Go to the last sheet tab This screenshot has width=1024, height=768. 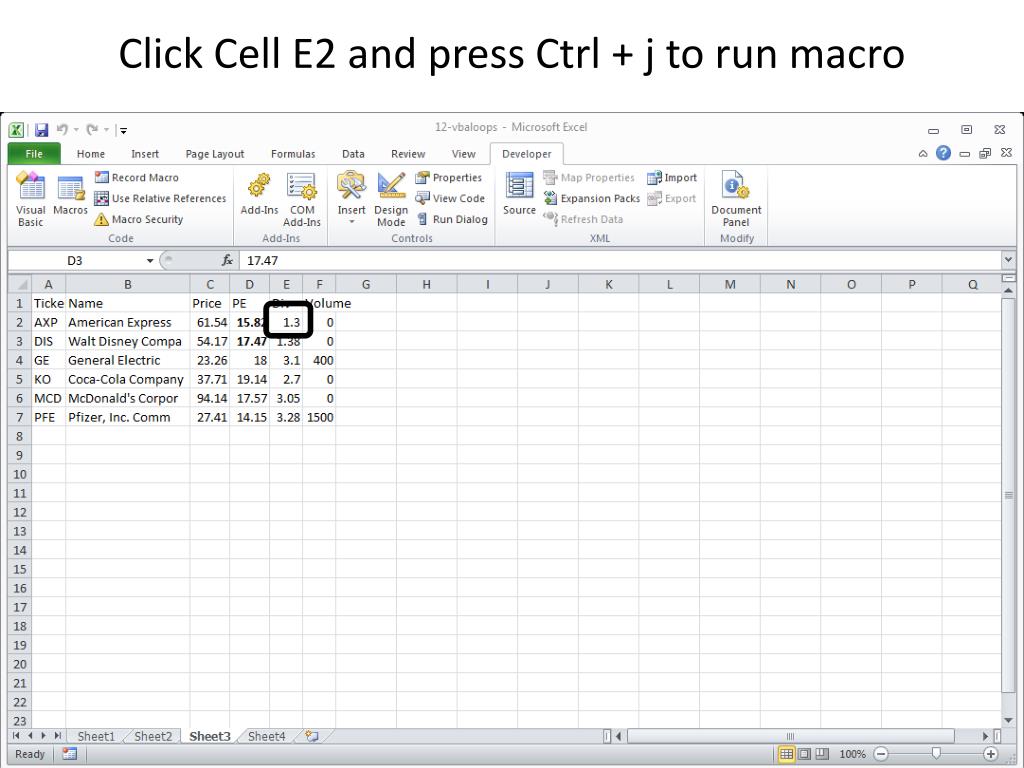(57, 736)
